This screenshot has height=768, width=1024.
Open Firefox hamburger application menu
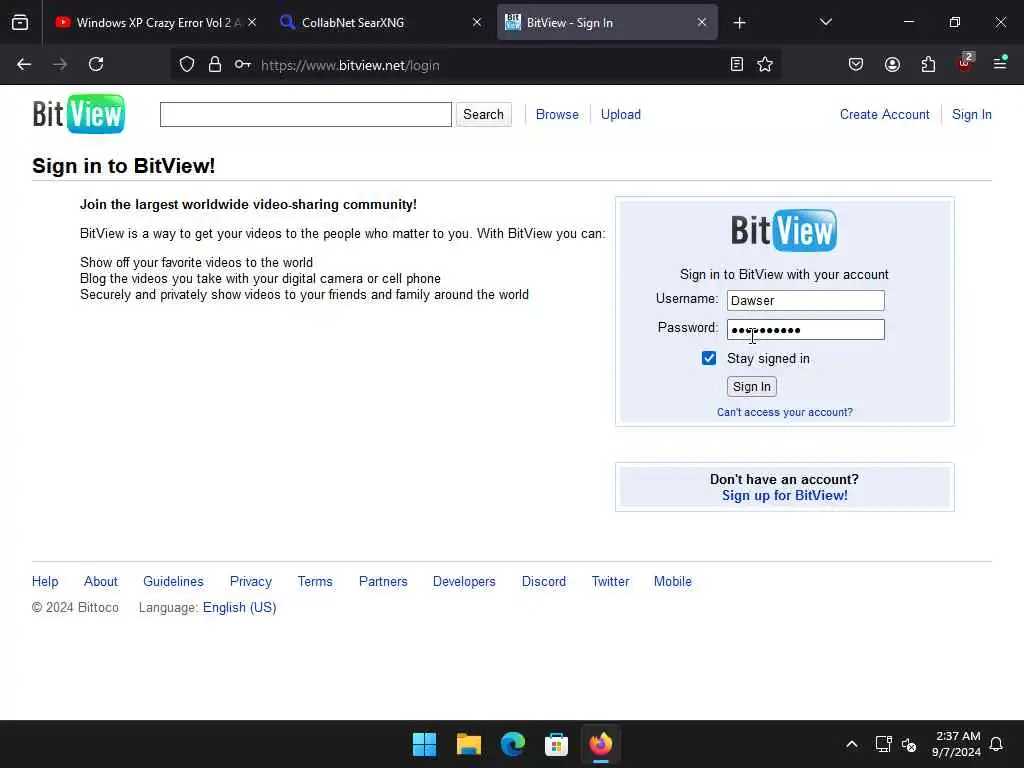[1000, 63]
